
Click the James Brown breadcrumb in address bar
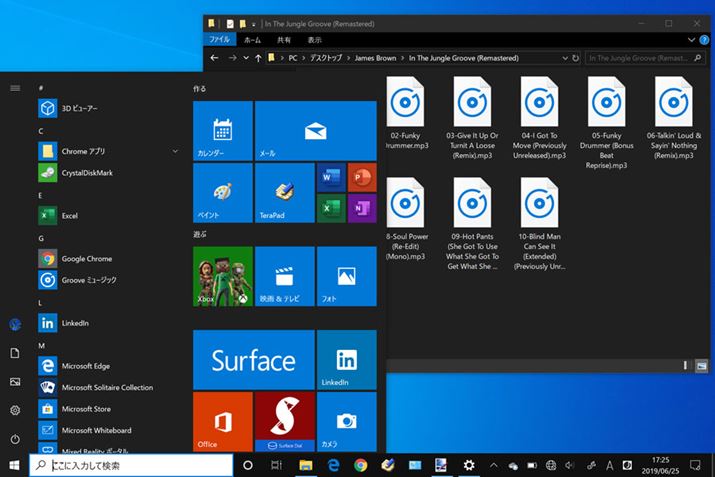pyautogui.click(x=375, y=59)
